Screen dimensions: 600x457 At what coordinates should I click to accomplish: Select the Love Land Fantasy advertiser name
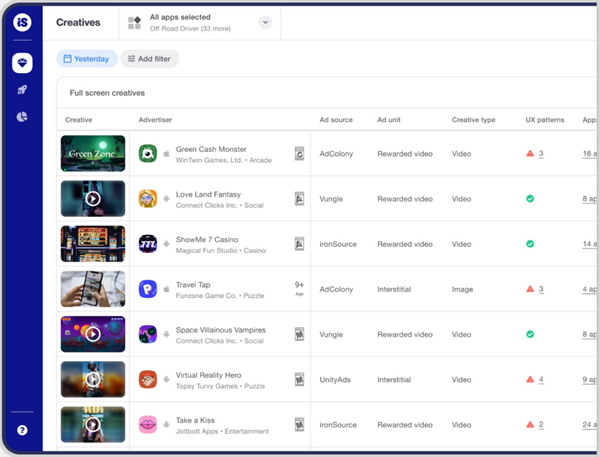tap(208, 194)
